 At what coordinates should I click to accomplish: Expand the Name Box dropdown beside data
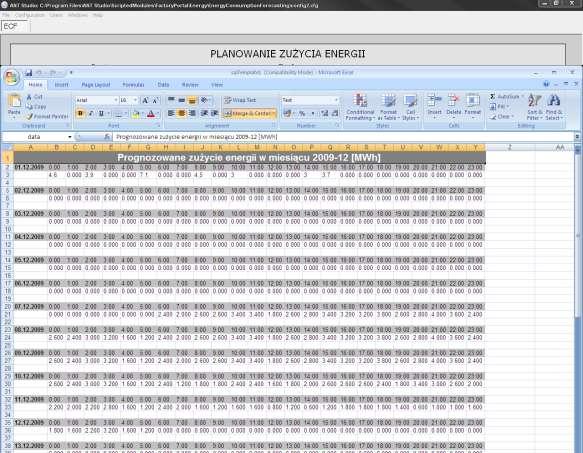coord(70,137)
